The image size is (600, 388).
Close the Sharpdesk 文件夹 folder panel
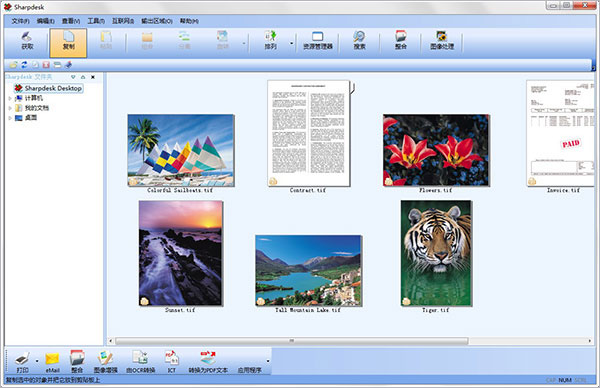tap(93, 77)
